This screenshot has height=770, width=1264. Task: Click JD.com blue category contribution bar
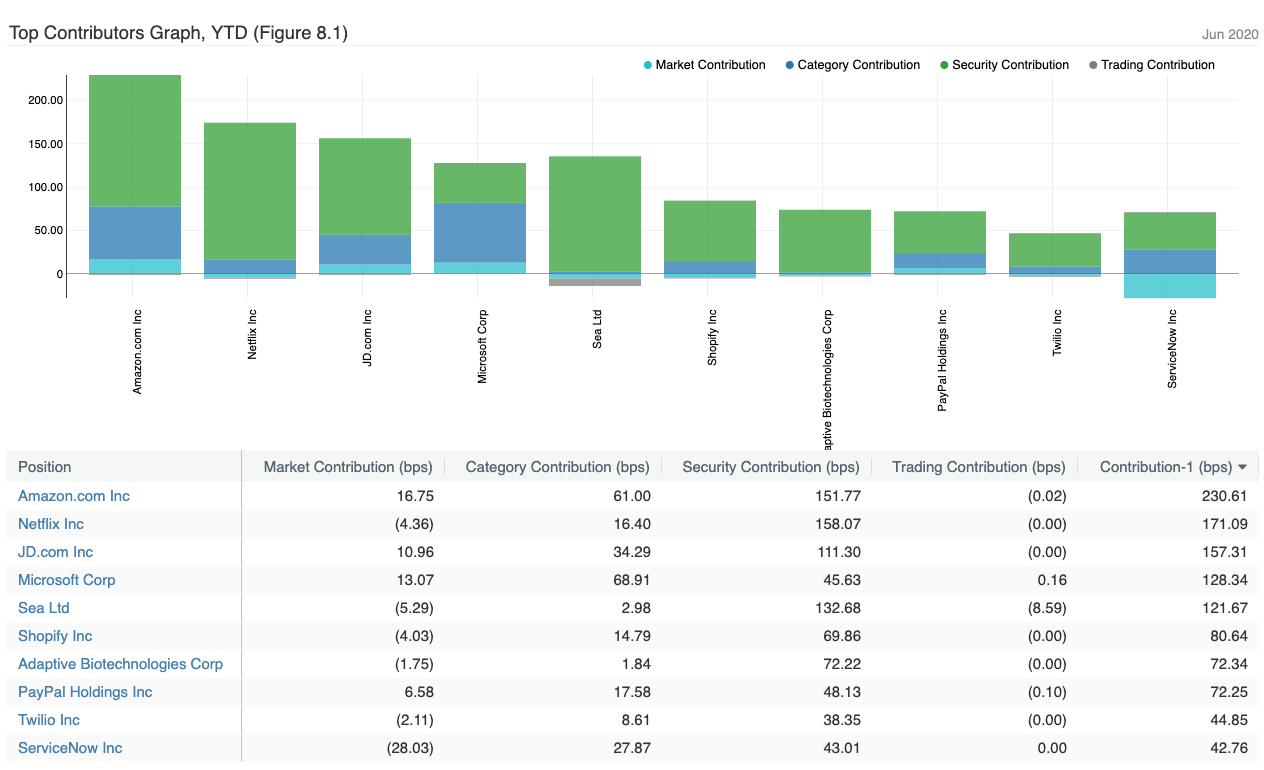click(x=365, y=250)
